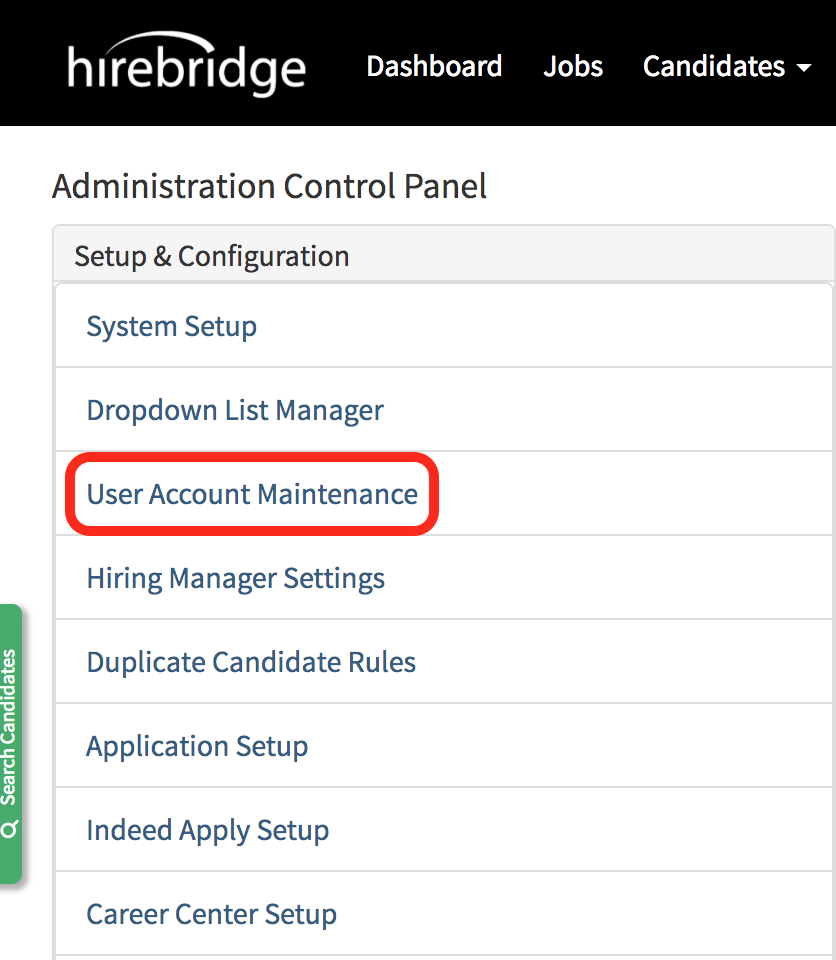Click the hirebridge logo
Viewport: 836px width, 960px height.
coord(187,66)
